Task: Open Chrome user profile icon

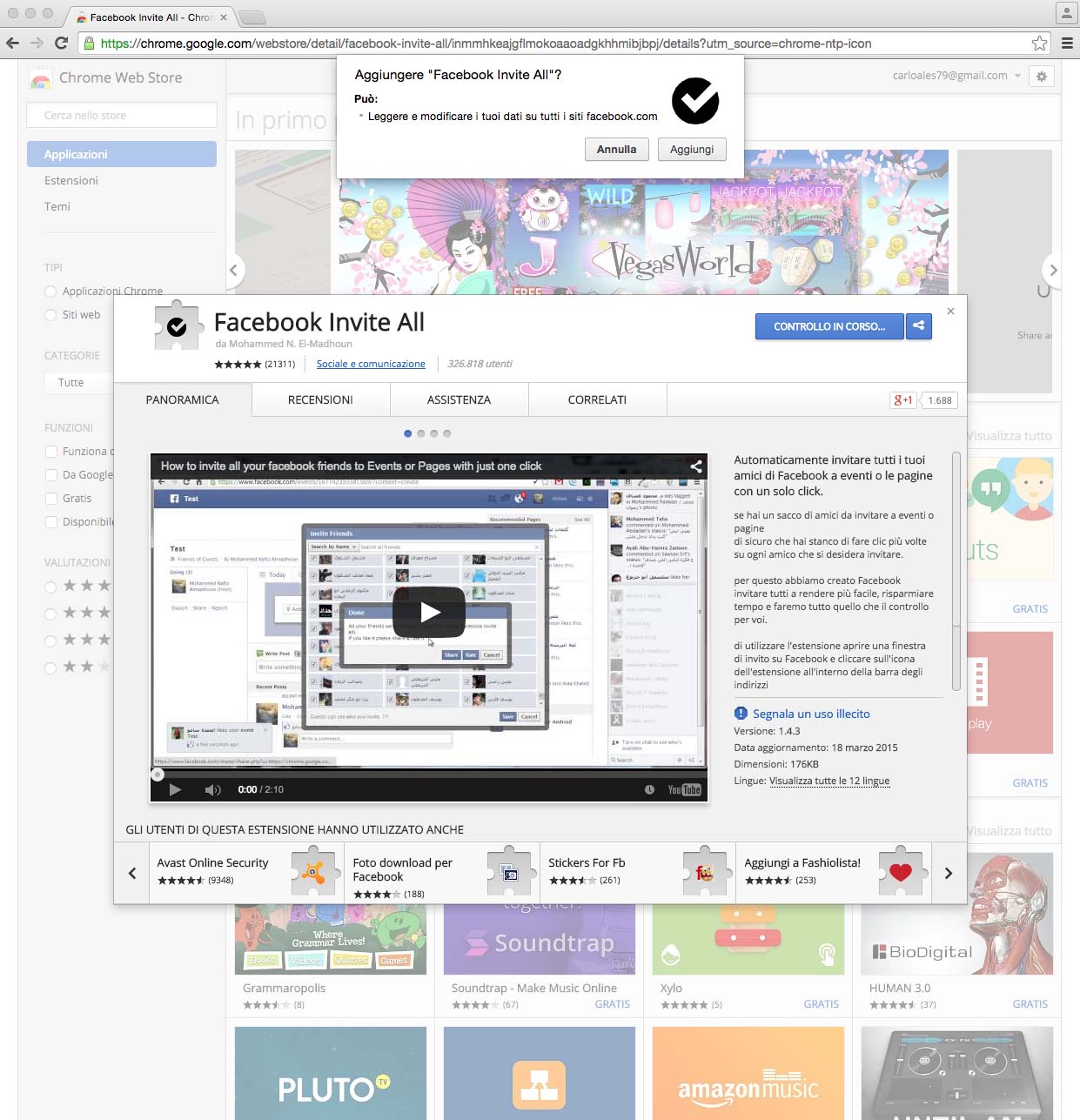Action: coord(1066,13)
